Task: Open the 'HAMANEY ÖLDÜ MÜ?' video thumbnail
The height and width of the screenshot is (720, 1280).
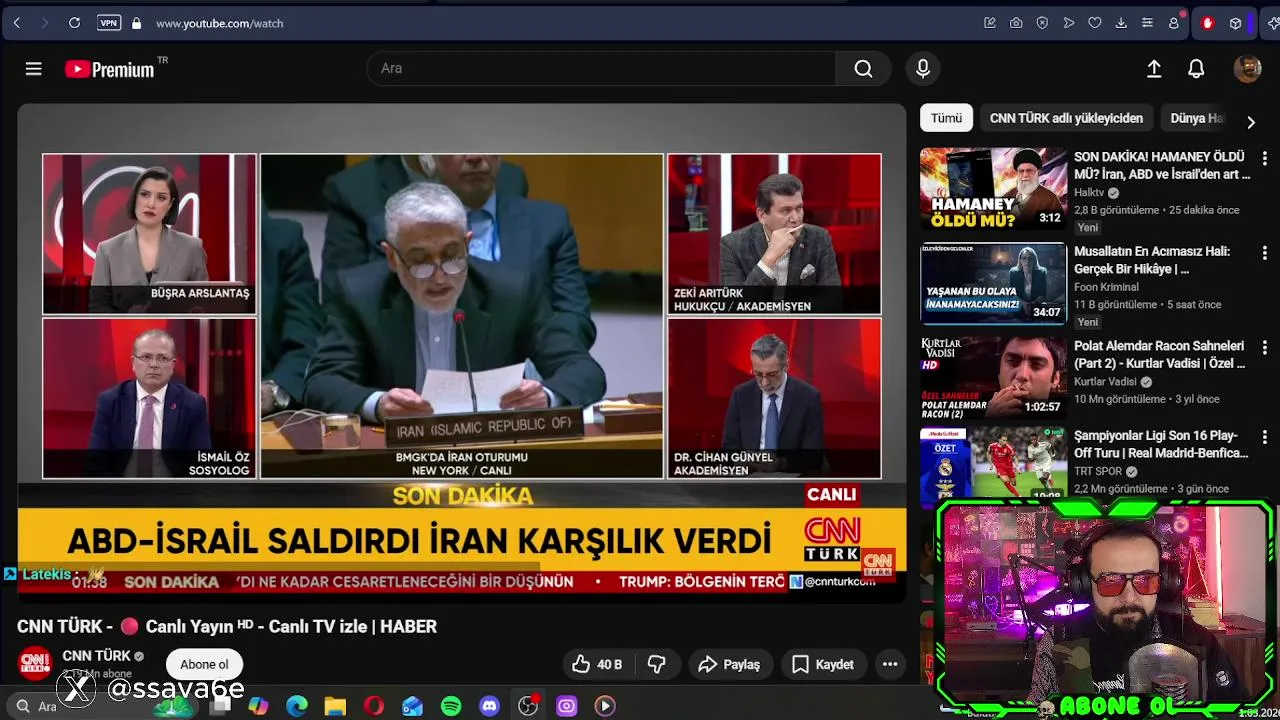Action: (993, 189)
